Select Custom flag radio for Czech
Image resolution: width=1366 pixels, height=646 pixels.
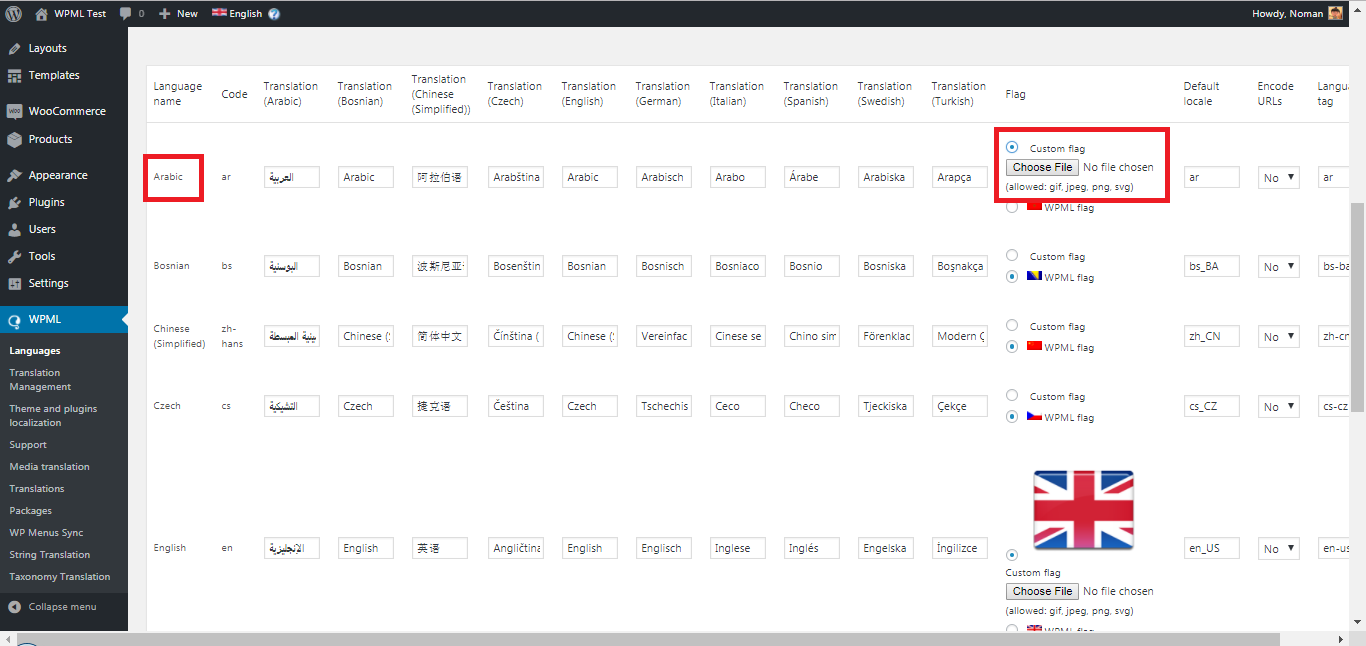[x=1012, y=395]
